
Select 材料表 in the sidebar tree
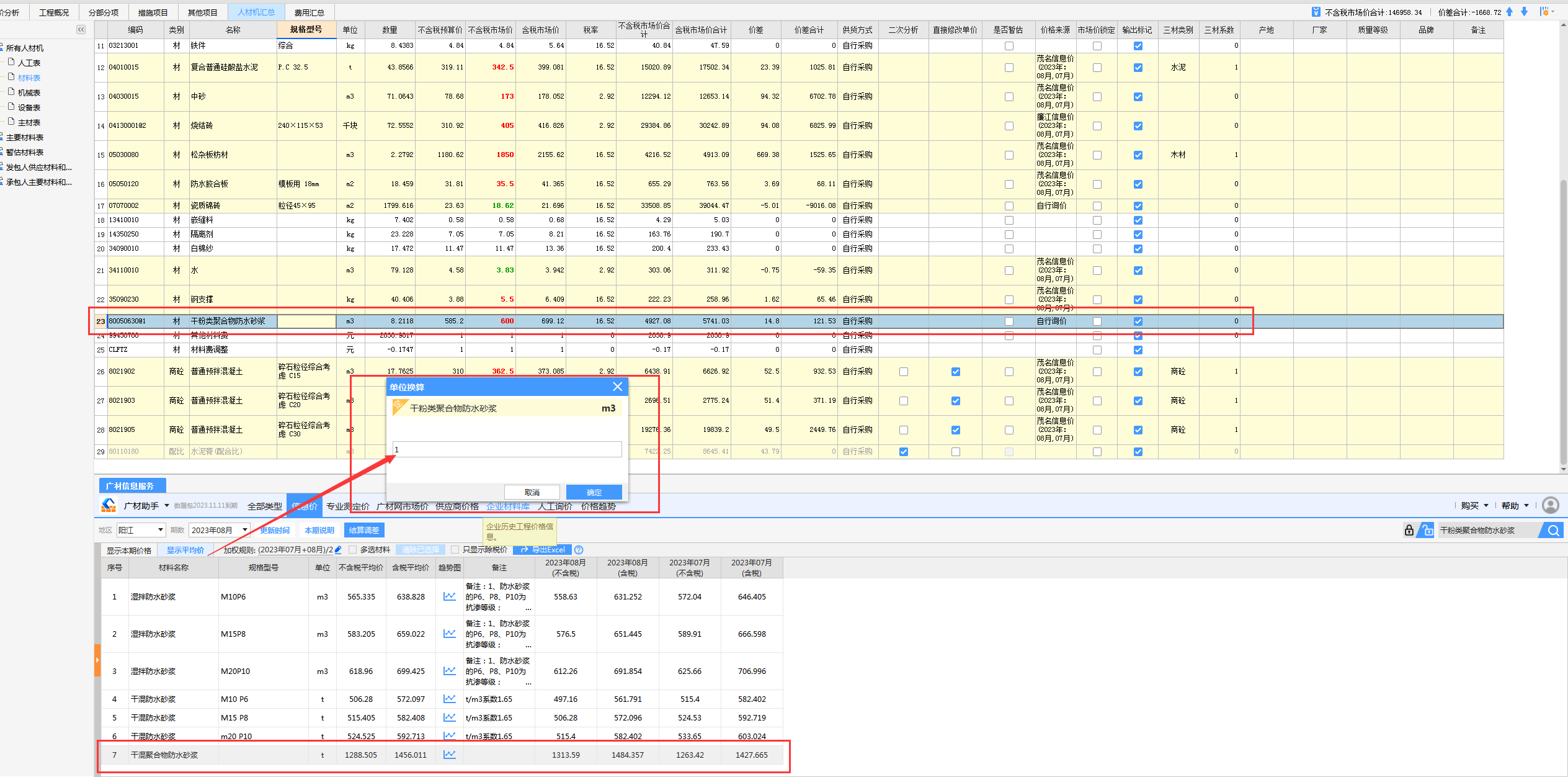pyautogui.click(x=29, y=78)
